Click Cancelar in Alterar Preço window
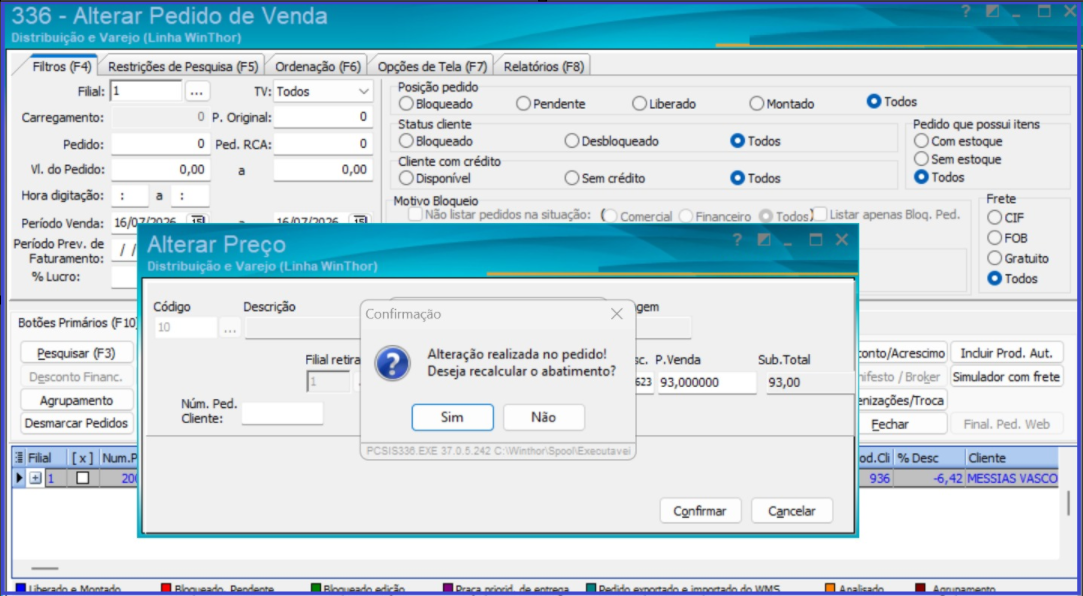This screenshot has height=596, width=1083. tap(792, 511)
